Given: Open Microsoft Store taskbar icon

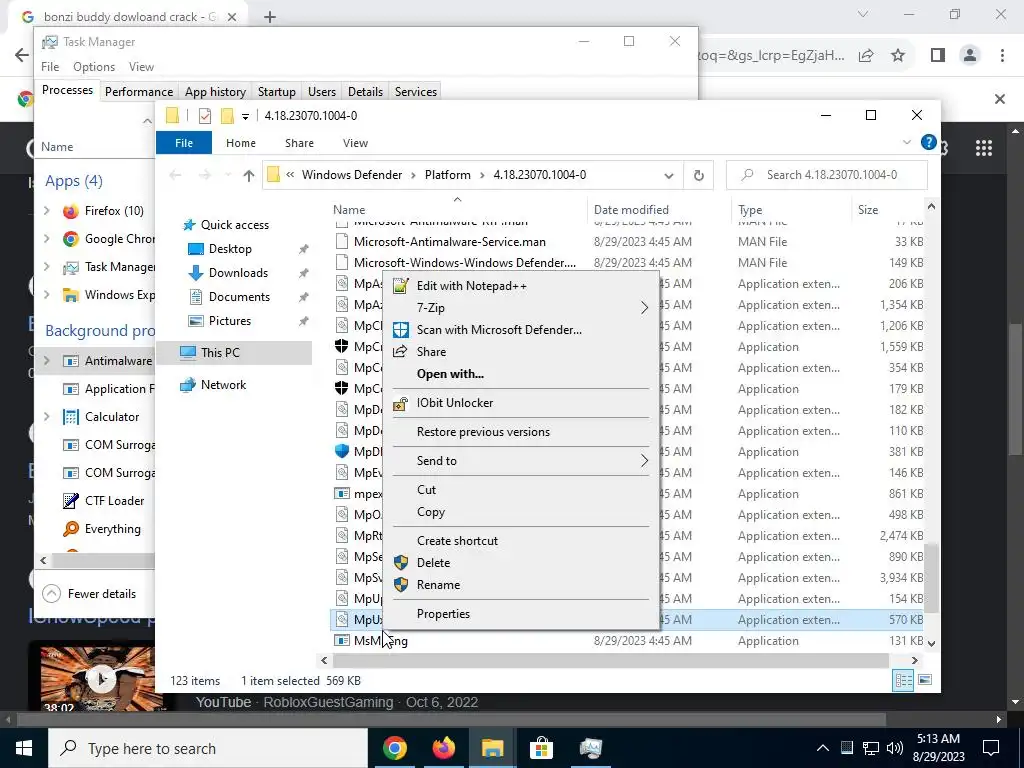Looking at the screenshot, I should click(x=541, y=748).
